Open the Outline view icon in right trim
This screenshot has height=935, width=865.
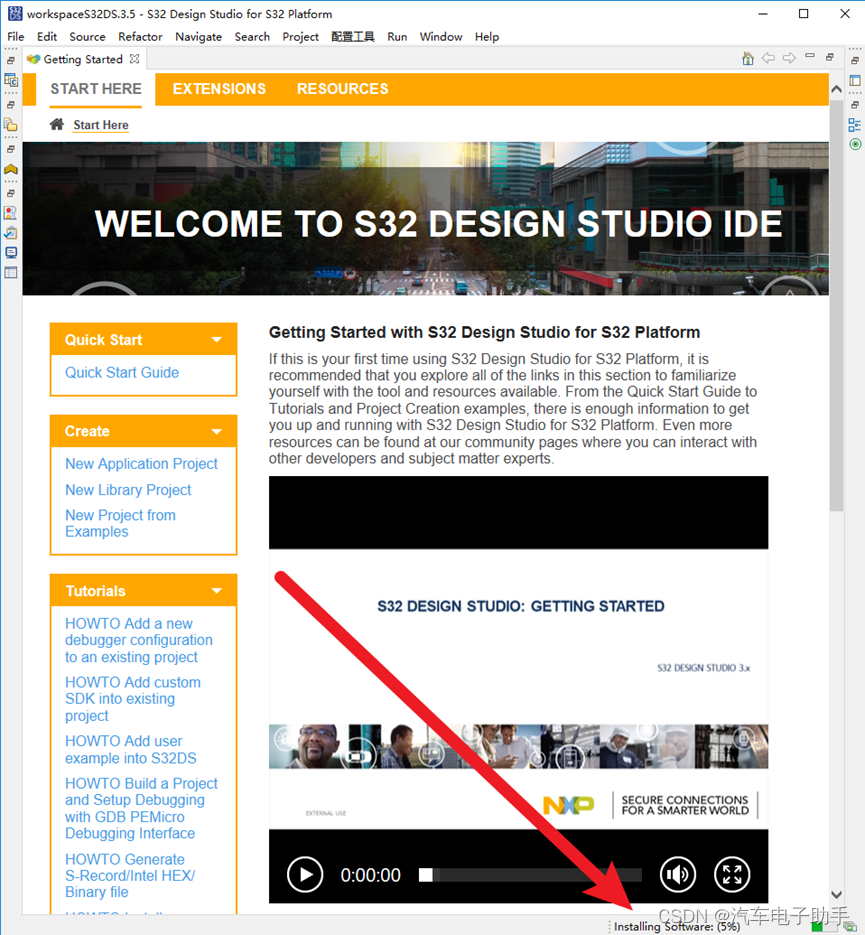[854, 125]
